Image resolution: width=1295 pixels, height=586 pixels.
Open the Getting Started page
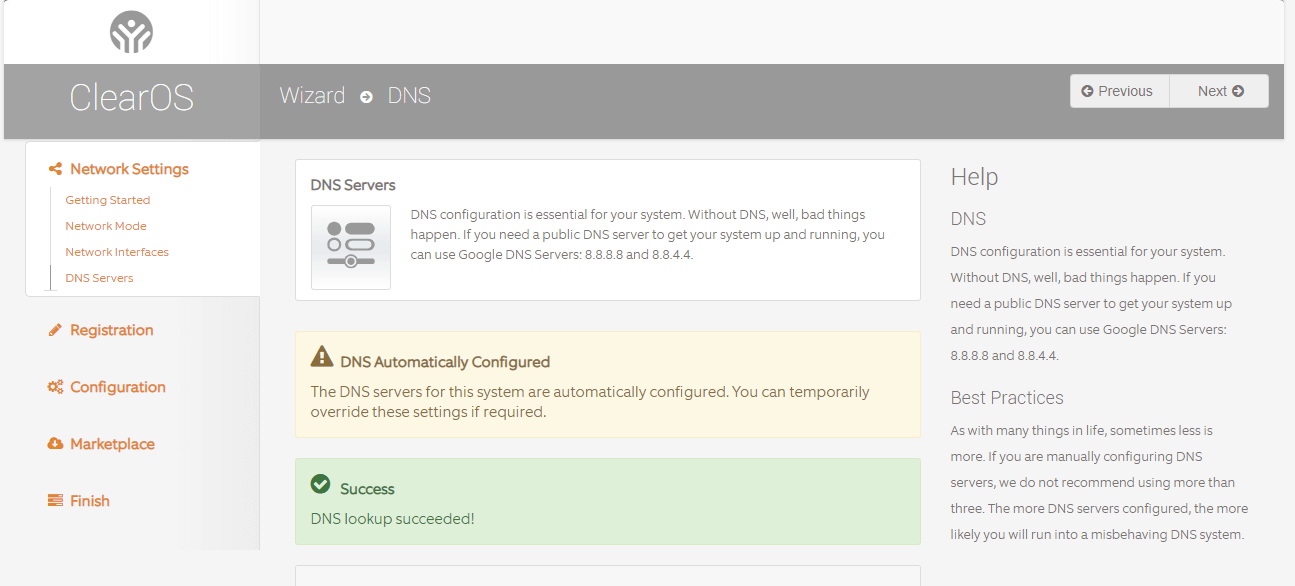coord(107,199)
